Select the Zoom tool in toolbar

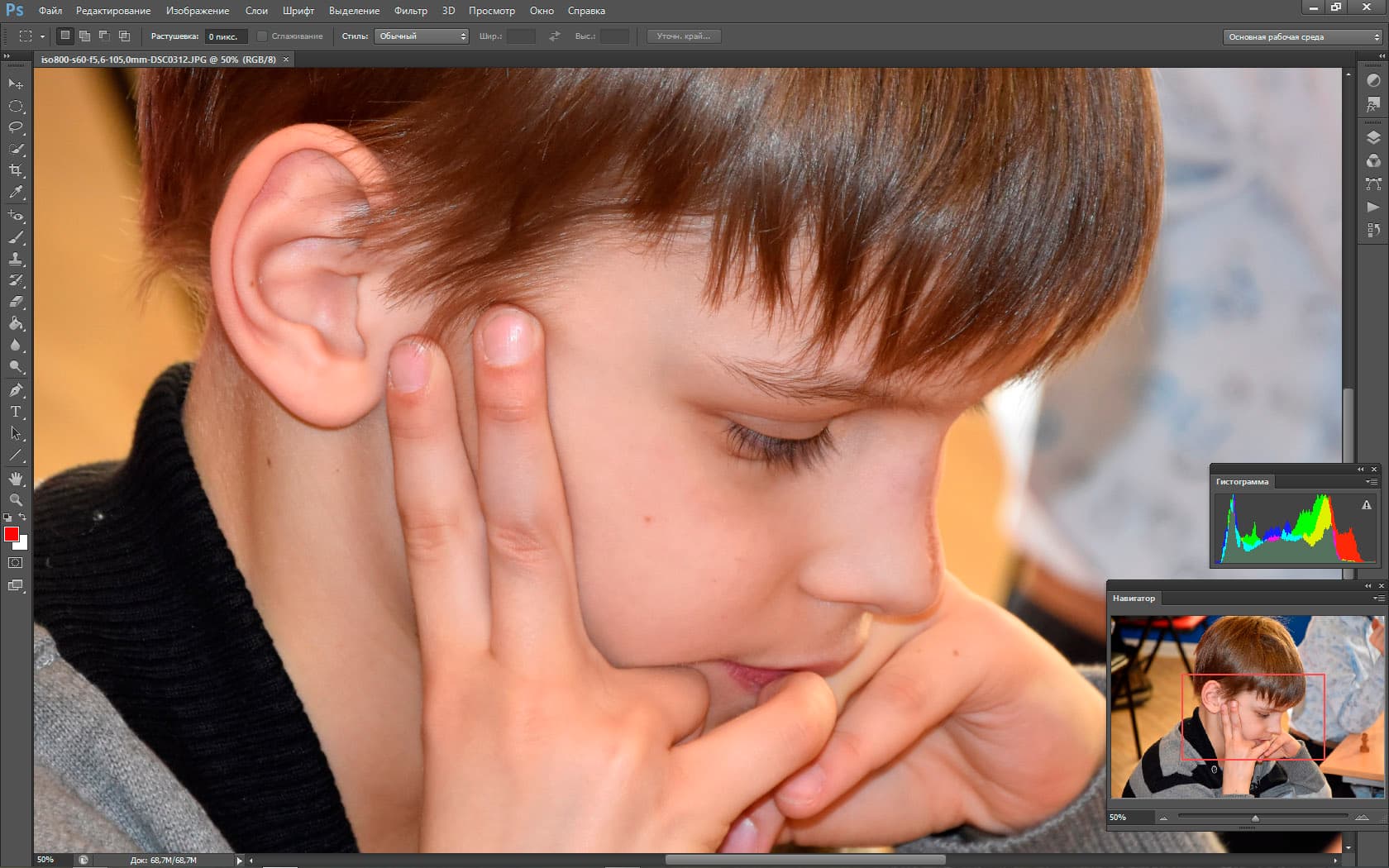[x=16, y=500]
